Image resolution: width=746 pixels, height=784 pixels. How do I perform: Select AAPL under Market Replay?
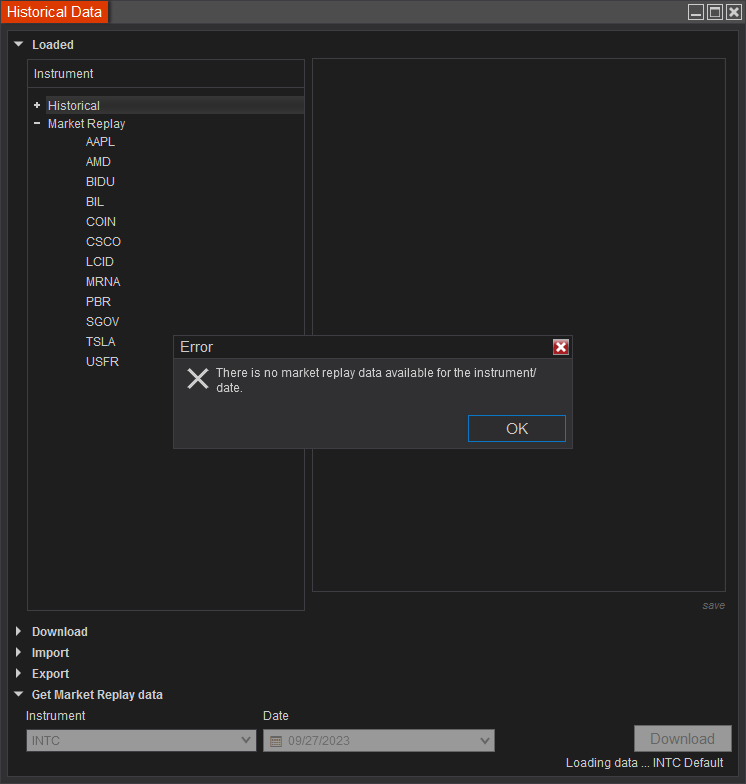tap(100, 142)
